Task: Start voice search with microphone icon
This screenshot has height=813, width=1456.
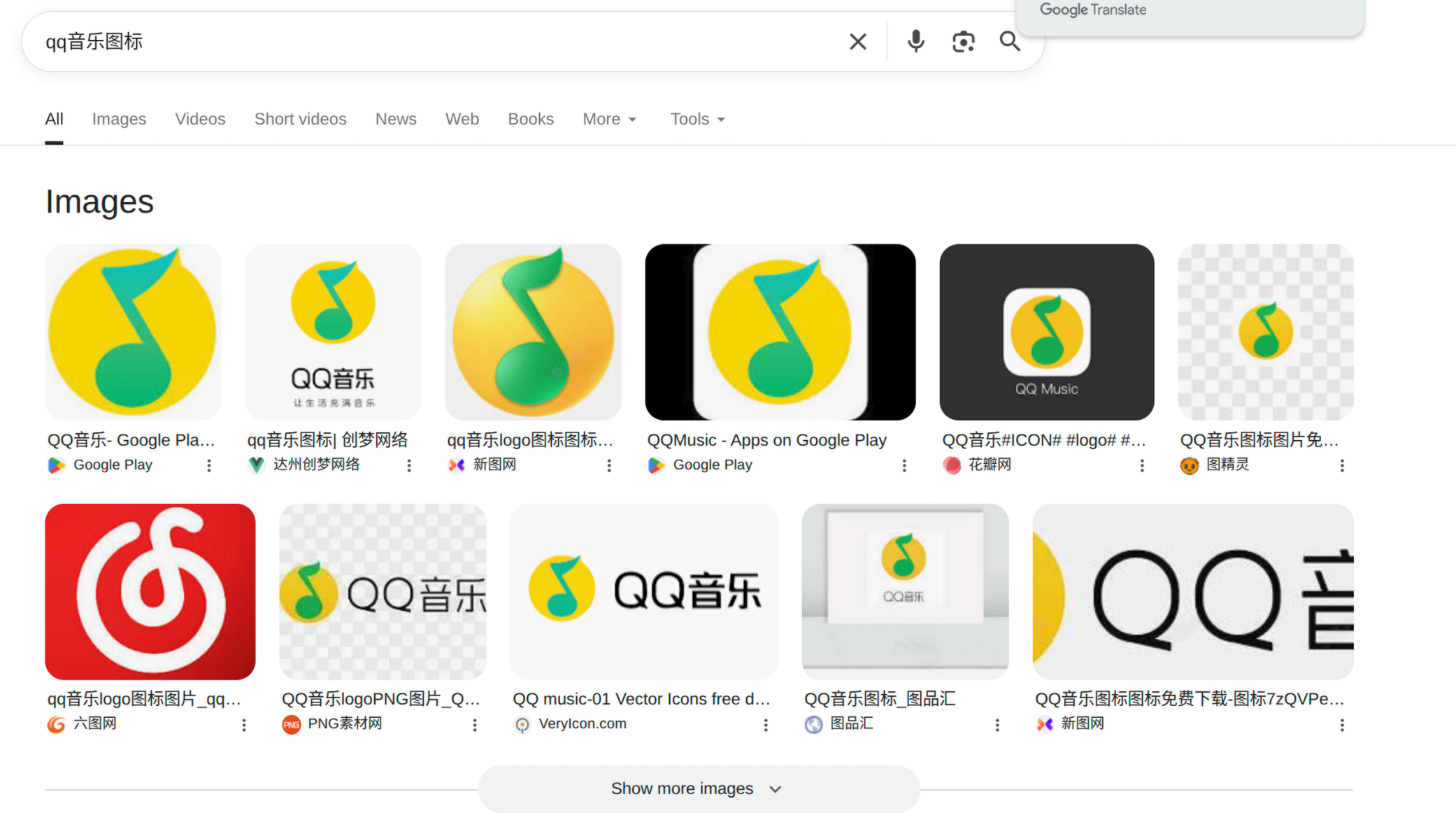Action: (915, 42)
